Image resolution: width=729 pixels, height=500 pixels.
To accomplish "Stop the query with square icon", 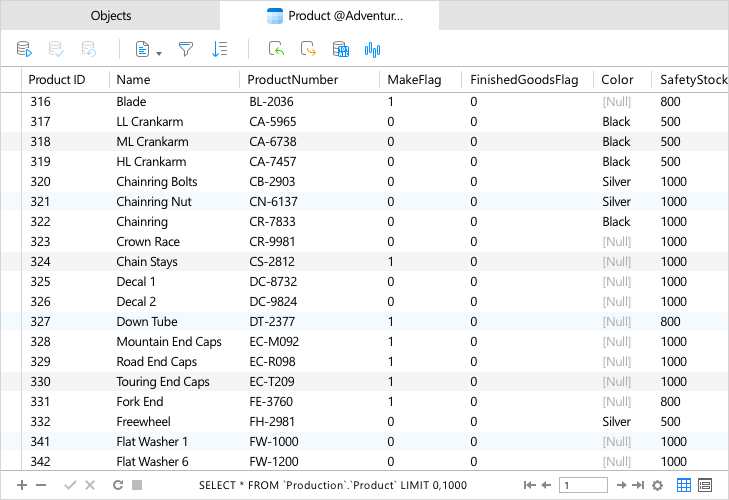I will tap(137, 485).
